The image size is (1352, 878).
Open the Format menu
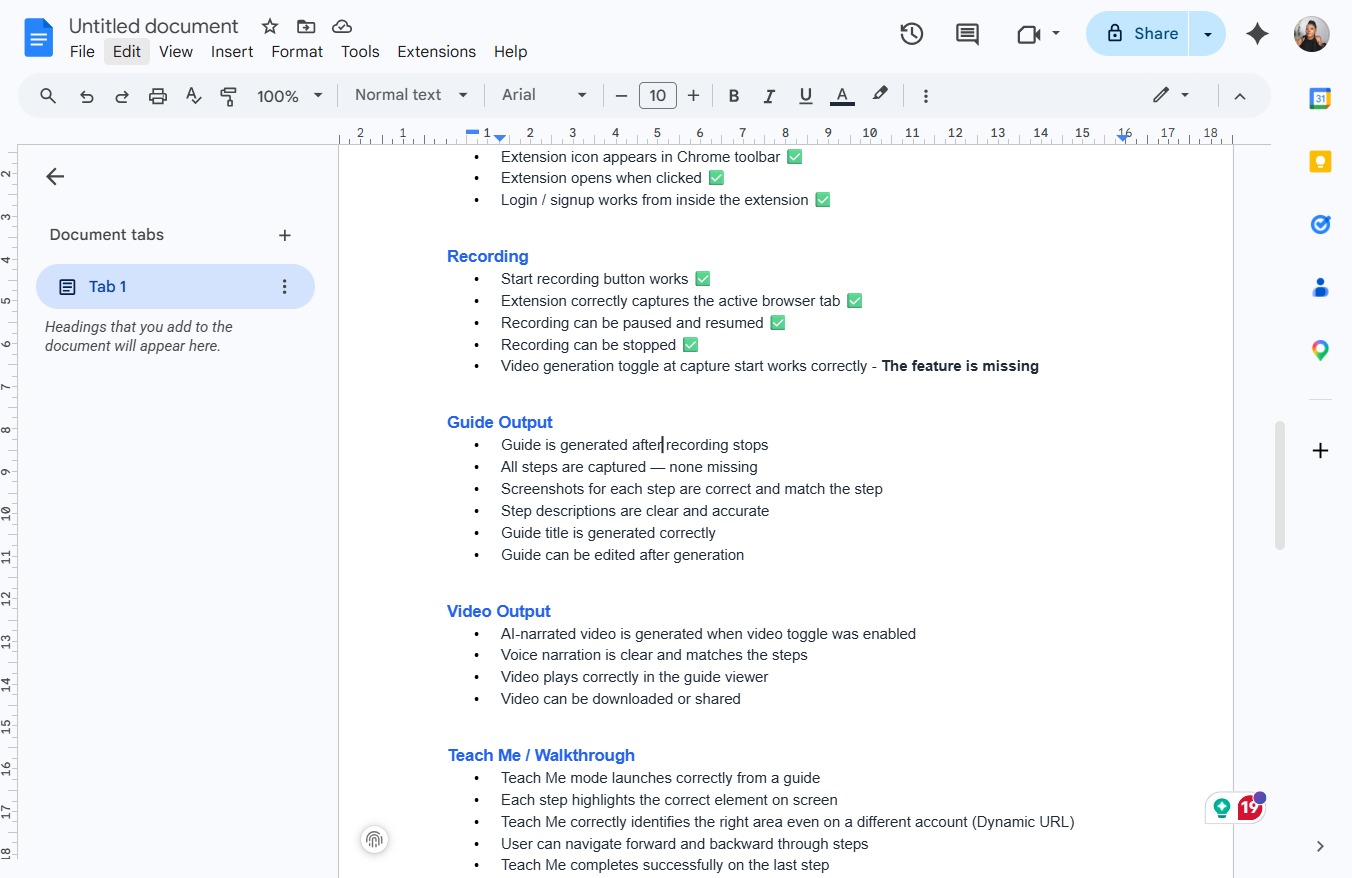[297, 52]
